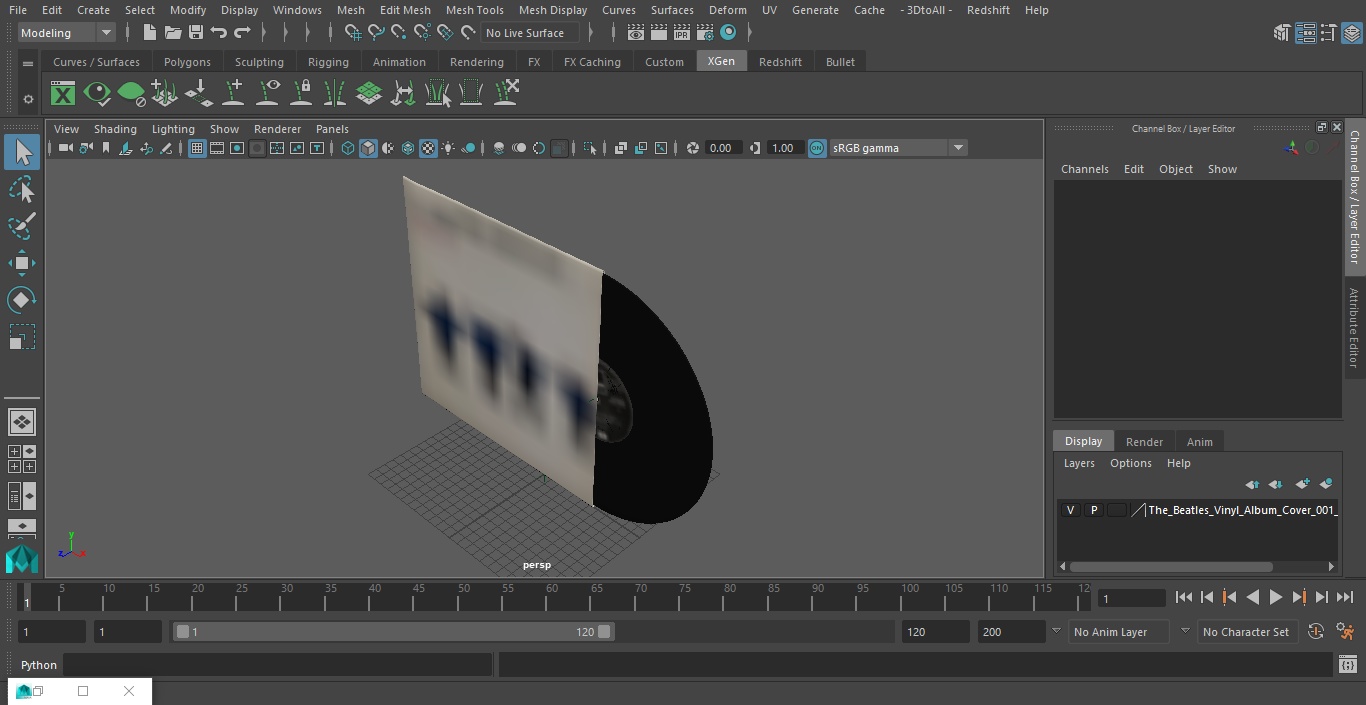Toggle isolate select in viewport

coord(590,148)
